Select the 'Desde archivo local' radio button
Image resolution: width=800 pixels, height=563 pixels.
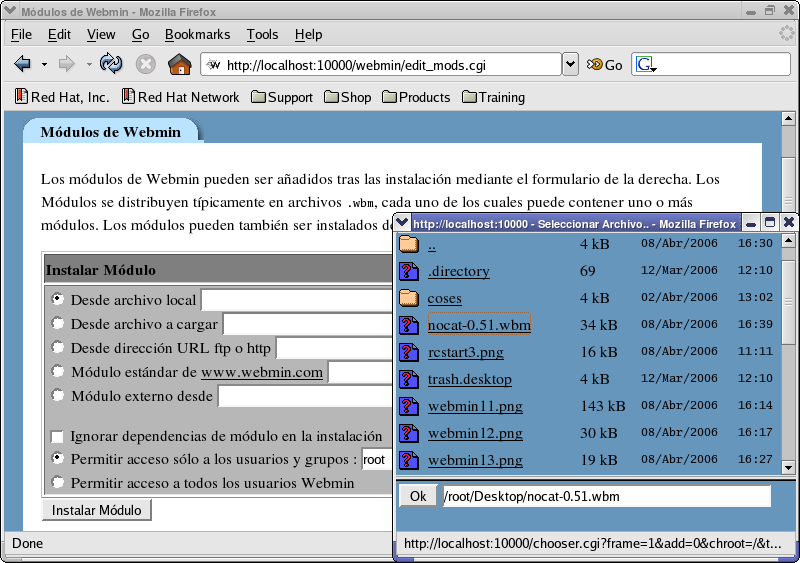58,299
